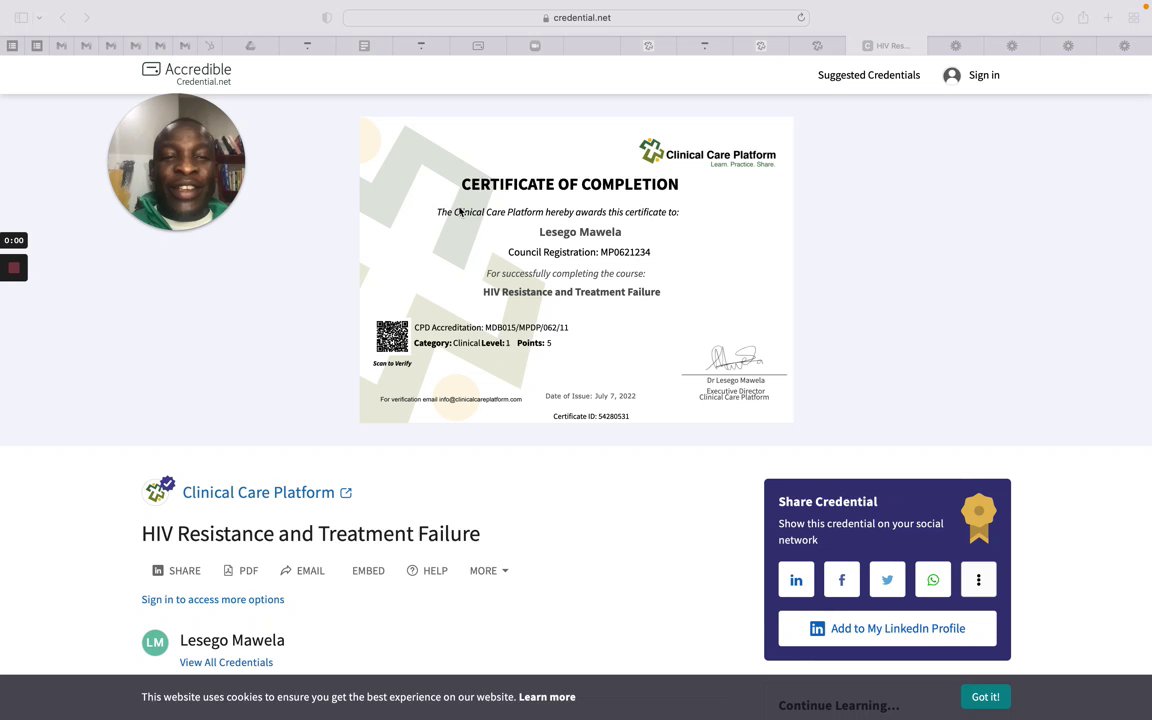The image size is (1152, 720).
Task: Open the Clinical Care Platform issuer link
Action: click(x=267, y=492)
